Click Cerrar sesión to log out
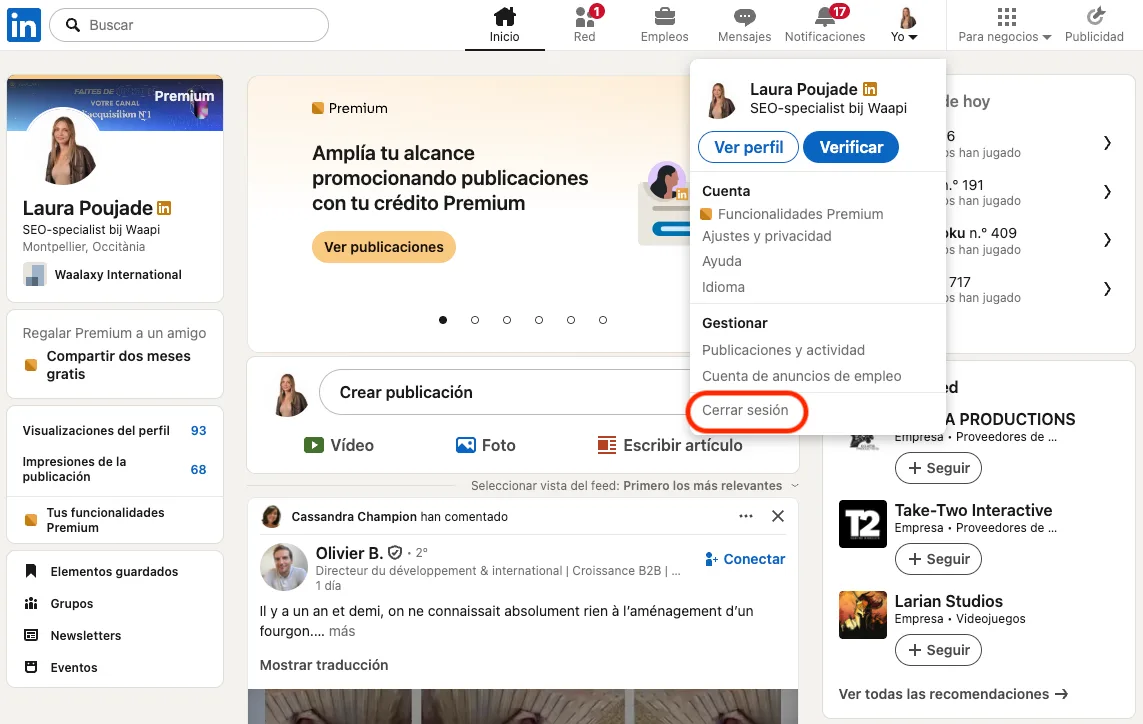Image resolution: width=1143 pixels, height=724 pixels. 745,410
